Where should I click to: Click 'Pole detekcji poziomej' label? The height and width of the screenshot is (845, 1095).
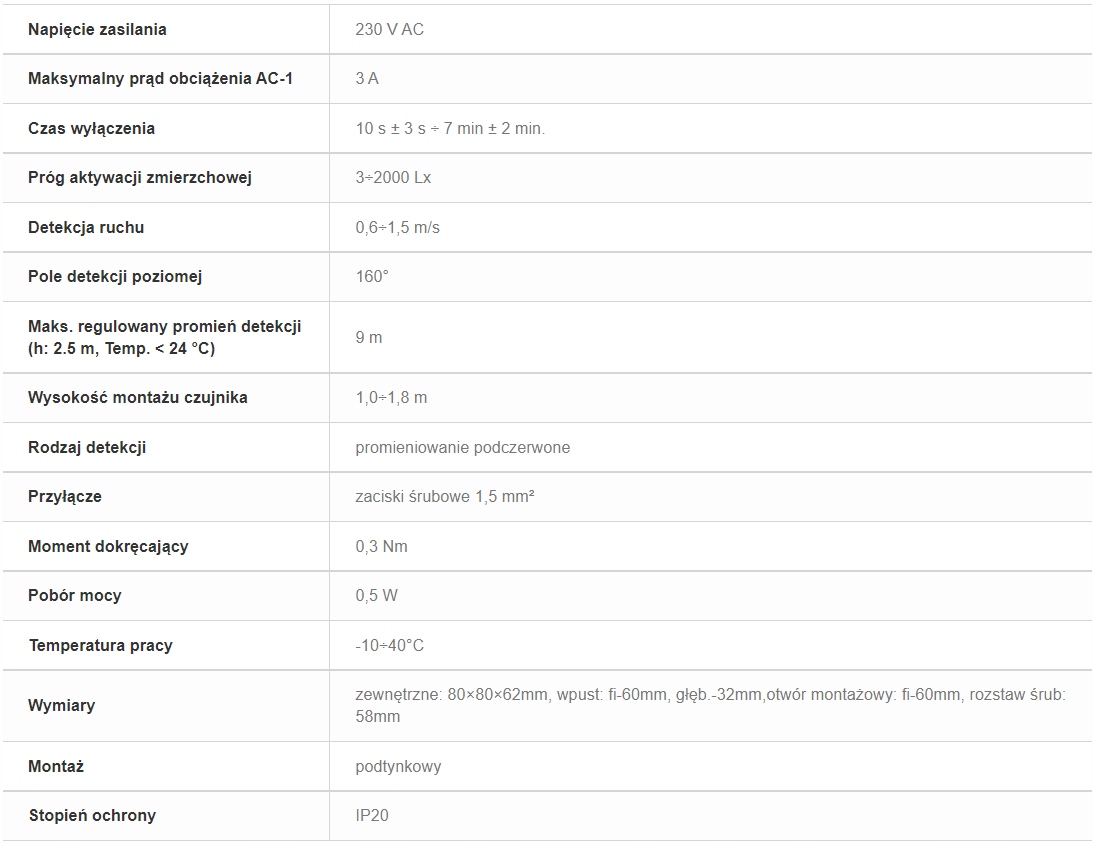pyautogui.click(x=115, y=277)
